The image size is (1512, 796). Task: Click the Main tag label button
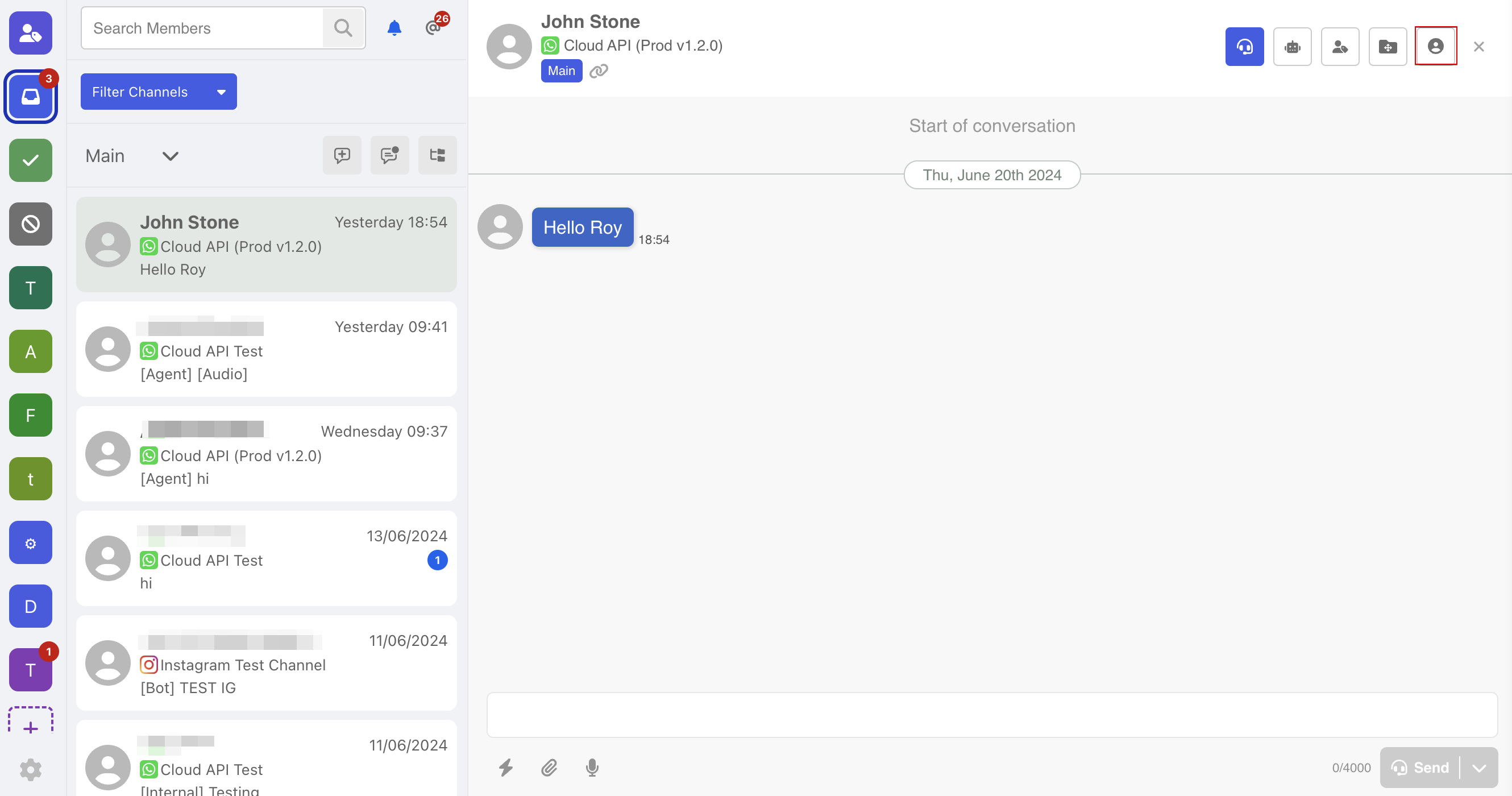tap(561, 71)
